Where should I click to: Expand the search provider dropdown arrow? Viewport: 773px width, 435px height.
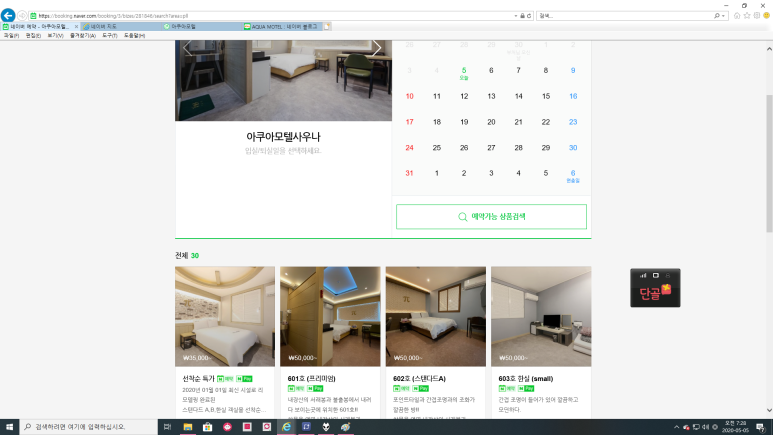(723, 16)
